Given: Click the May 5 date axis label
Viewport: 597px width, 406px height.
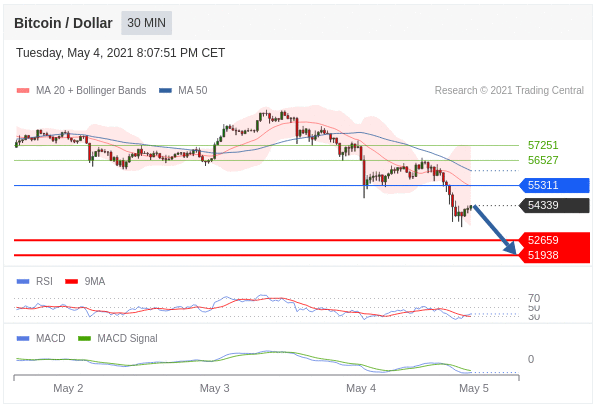Looking at the screenshot, I should tap(474, 388).
